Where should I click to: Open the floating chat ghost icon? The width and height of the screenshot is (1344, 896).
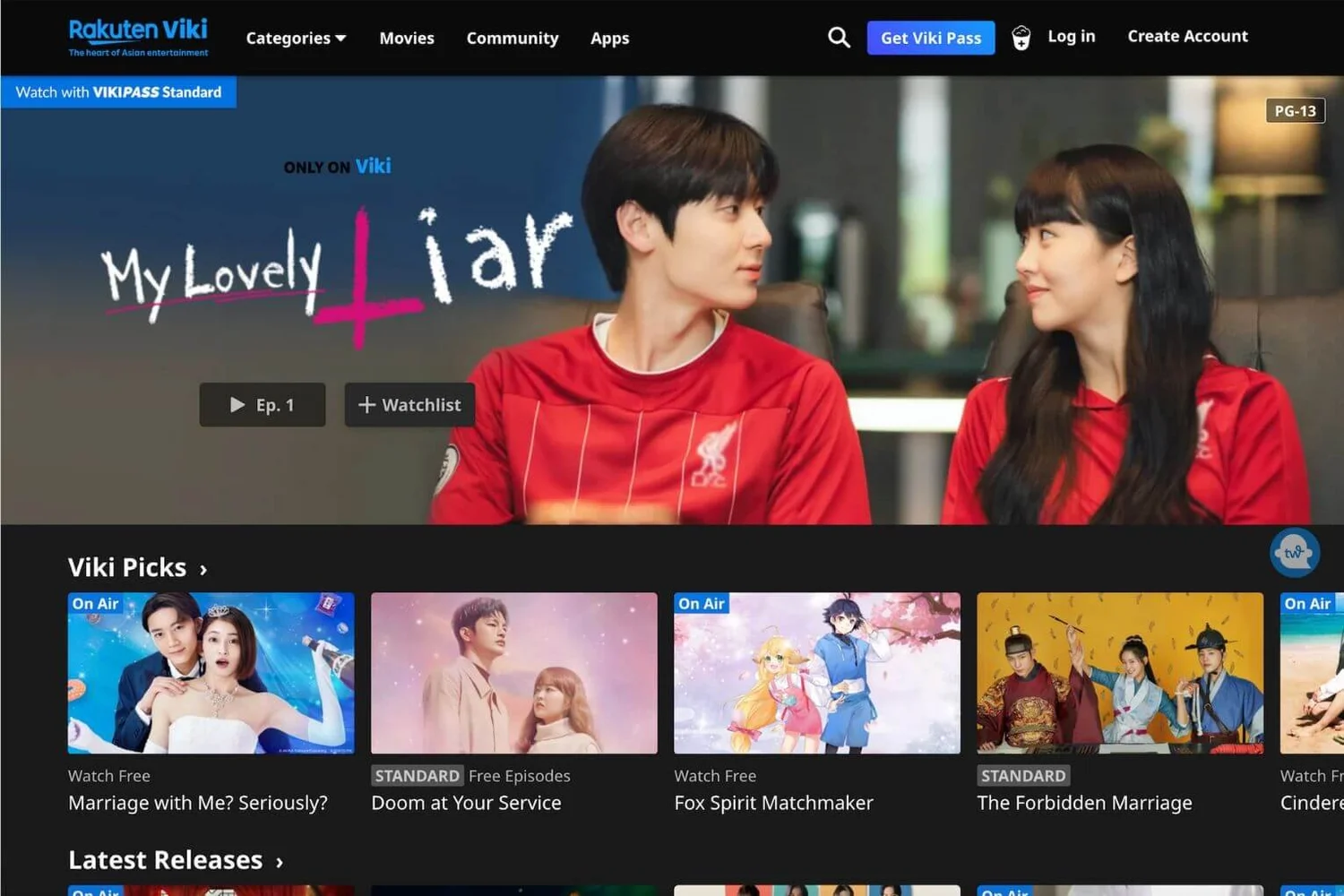click(1295, 553)
